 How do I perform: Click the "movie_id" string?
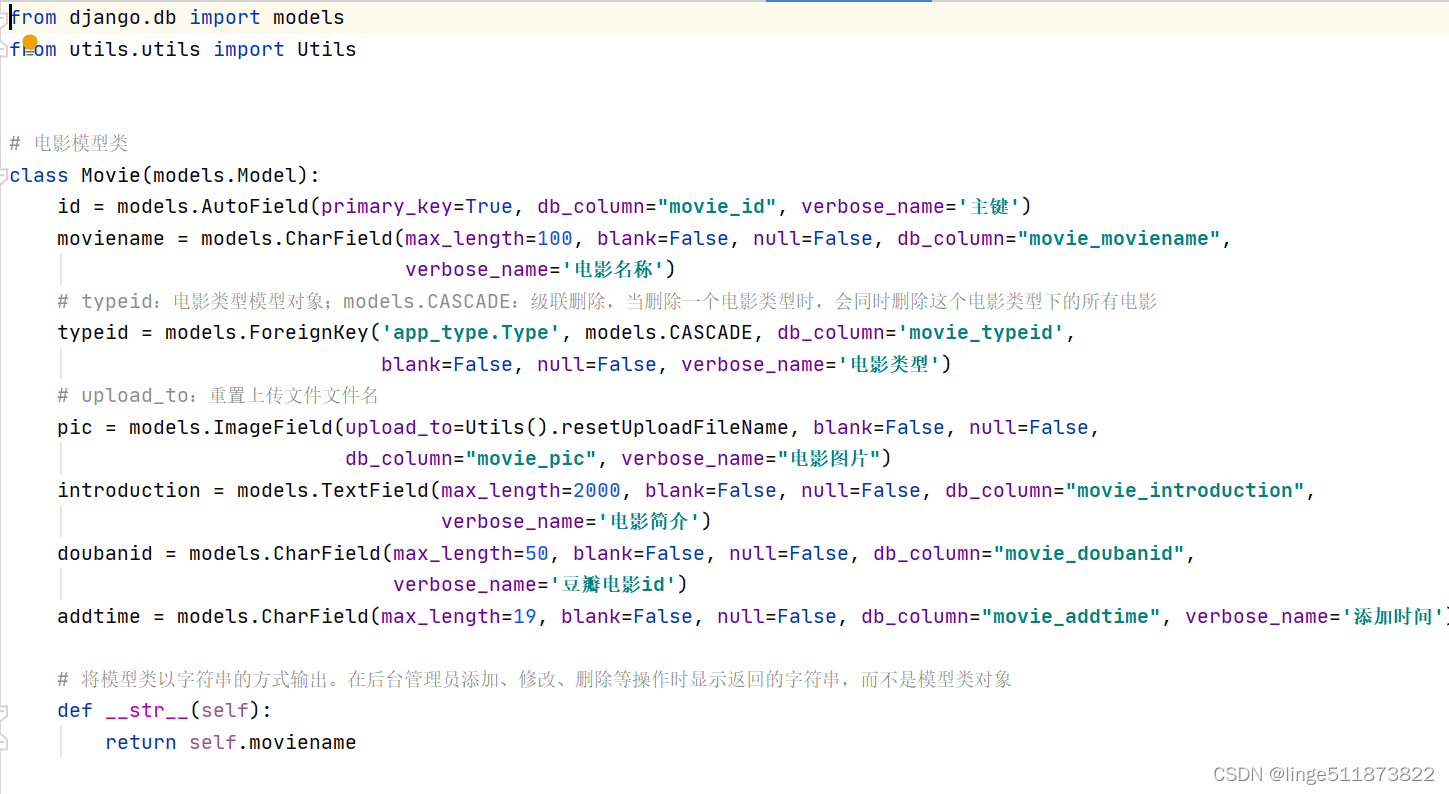tap(717, 206)
